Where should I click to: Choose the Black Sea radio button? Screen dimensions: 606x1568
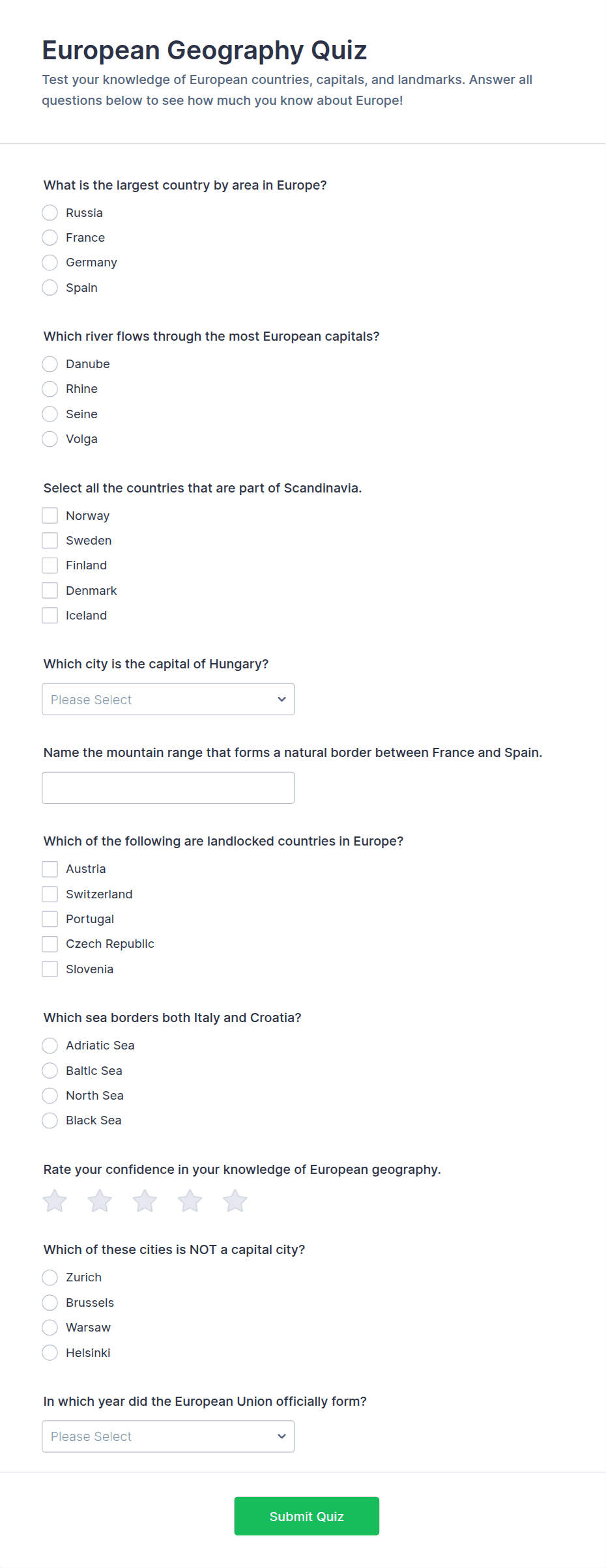(x=50, y=1120)
